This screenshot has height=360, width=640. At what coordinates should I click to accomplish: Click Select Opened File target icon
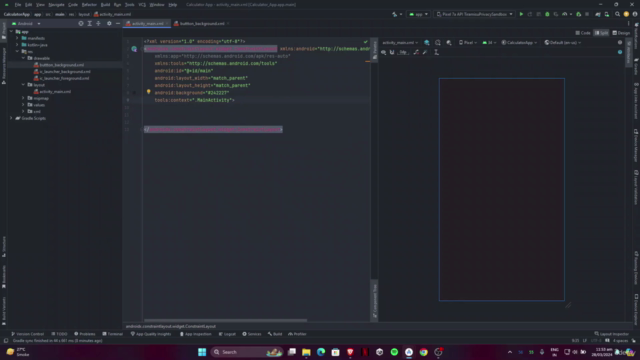click(x=81, y=24)
